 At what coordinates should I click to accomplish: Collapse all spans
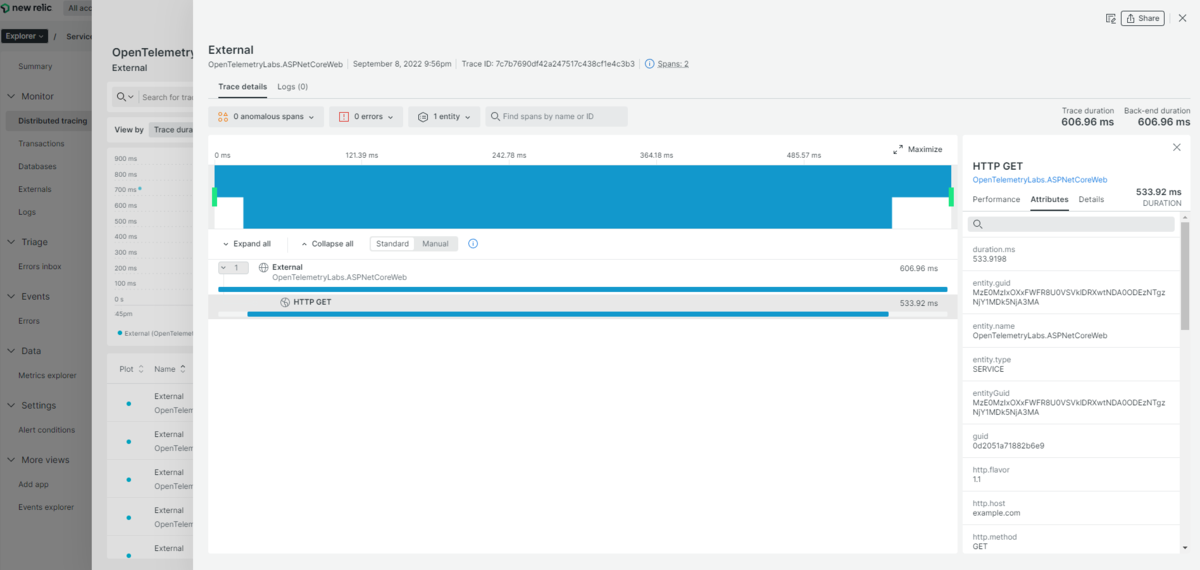[x=327, y=244]
